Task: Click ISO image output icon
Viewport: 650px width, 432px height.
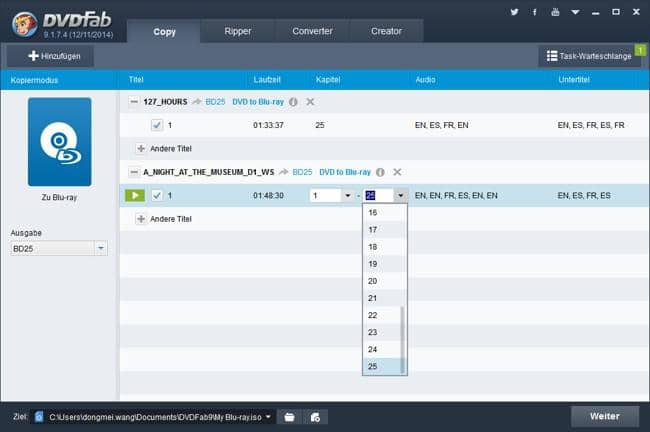Action: [313, 416]
